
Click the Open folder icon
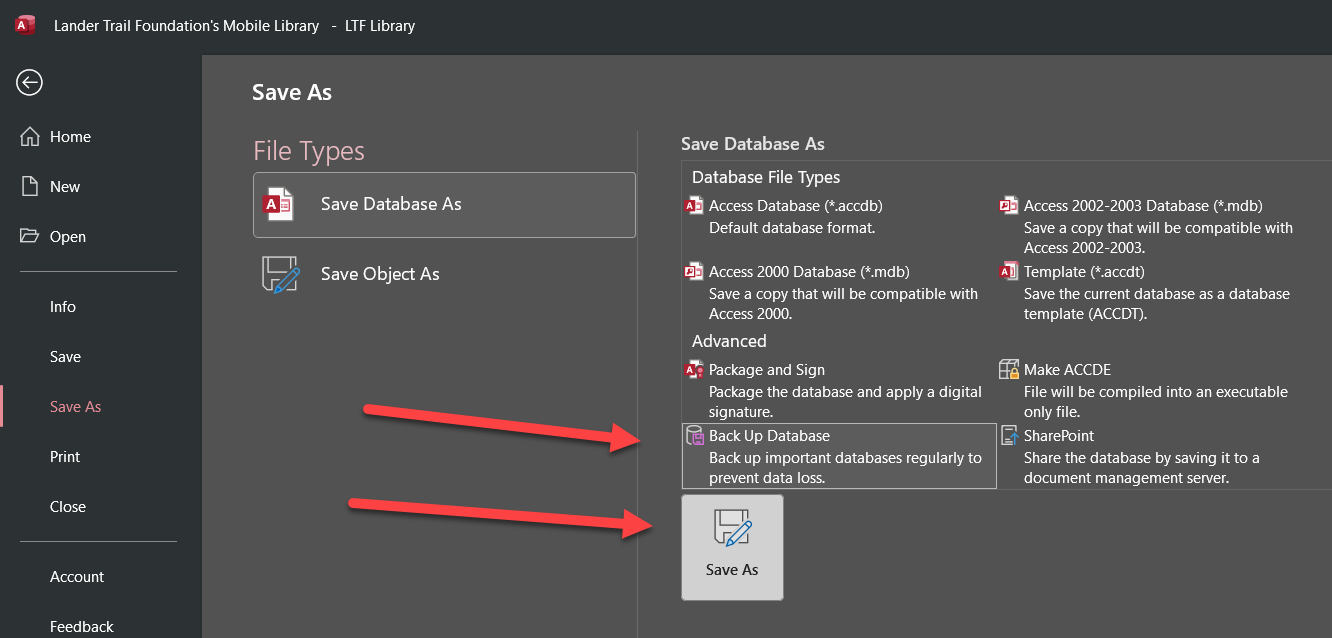(30, 237)
